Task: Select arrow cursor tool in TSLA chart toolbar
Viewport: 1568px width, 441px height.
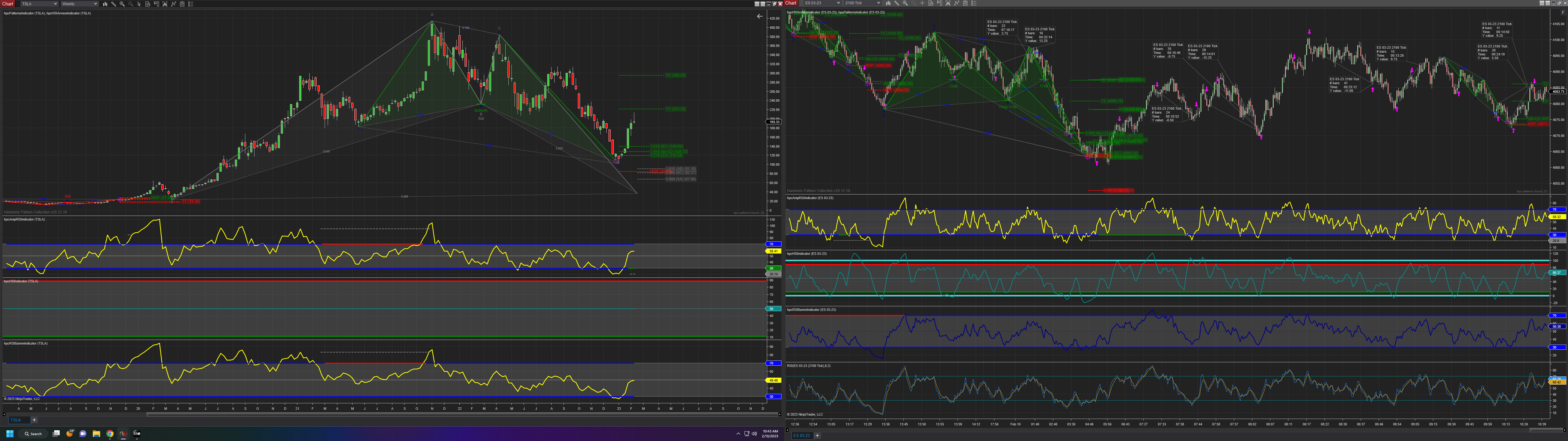Action: point(139,4)
